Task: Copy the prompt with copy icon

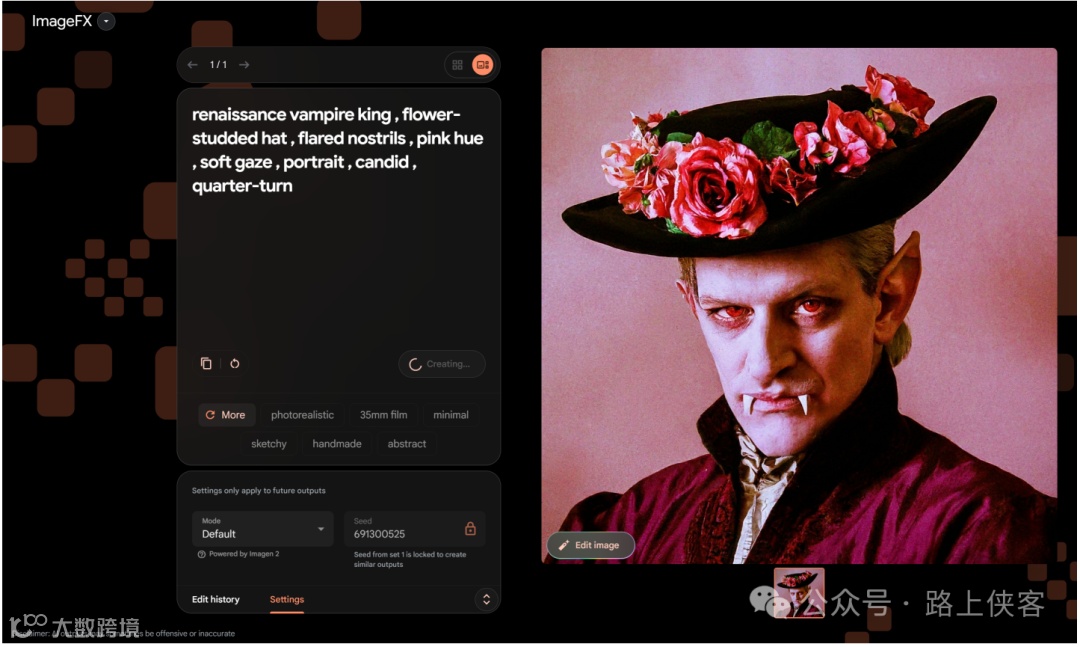Action: click(206, 364)
